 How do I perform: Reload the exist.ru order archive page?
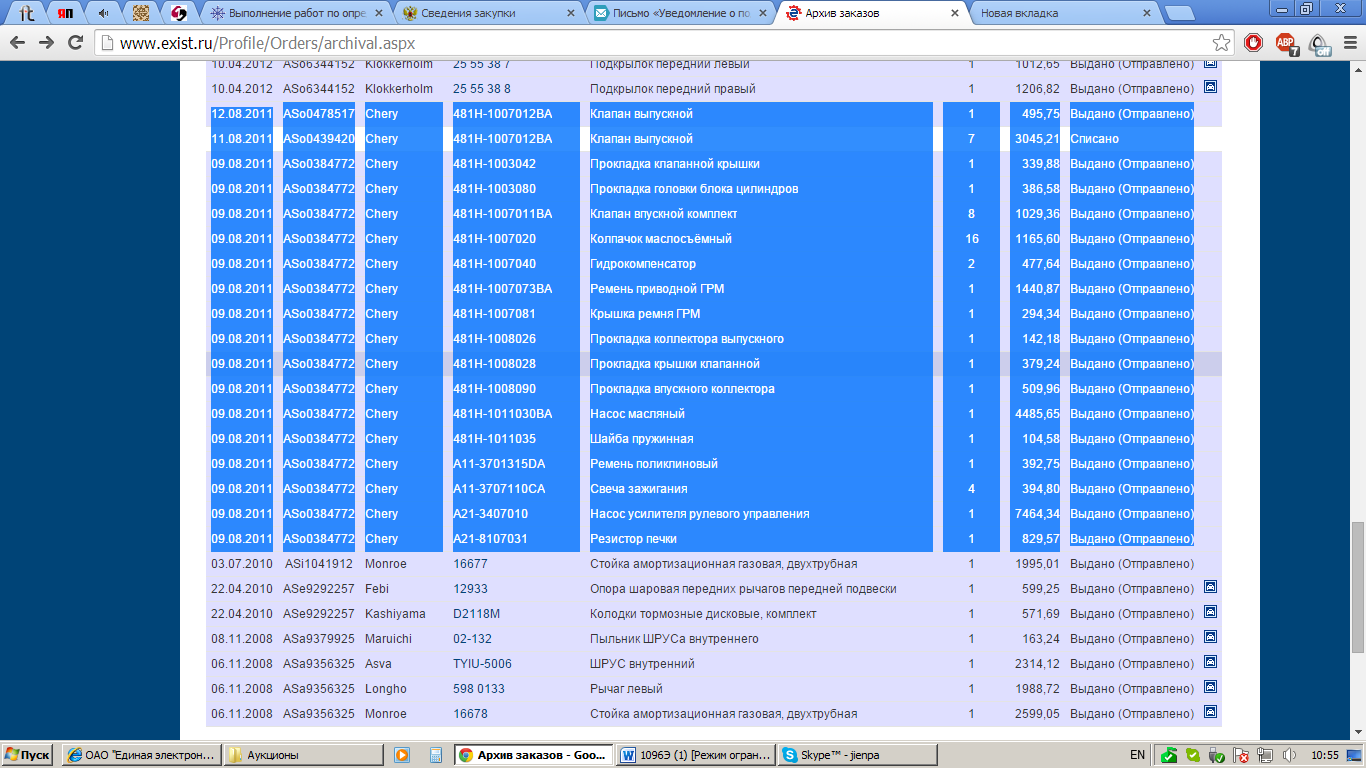(x=75, y=43)
